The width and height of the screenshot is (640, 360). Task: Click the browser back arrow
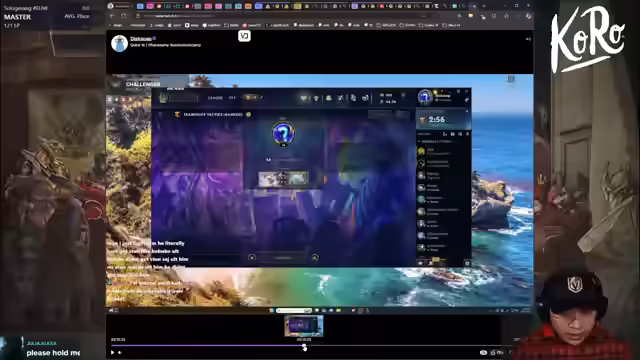click(x=112, y=16)
